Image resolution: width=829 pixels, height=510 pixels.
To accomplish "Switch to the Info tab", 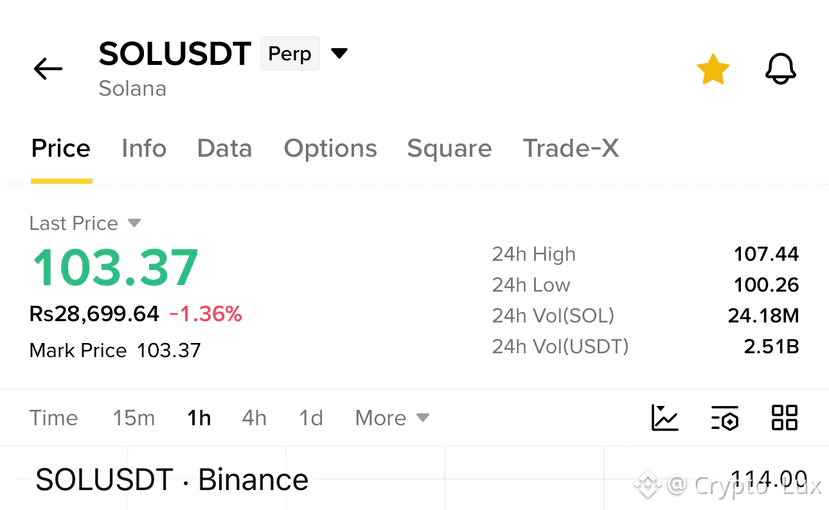I will [x=144, y=149].
